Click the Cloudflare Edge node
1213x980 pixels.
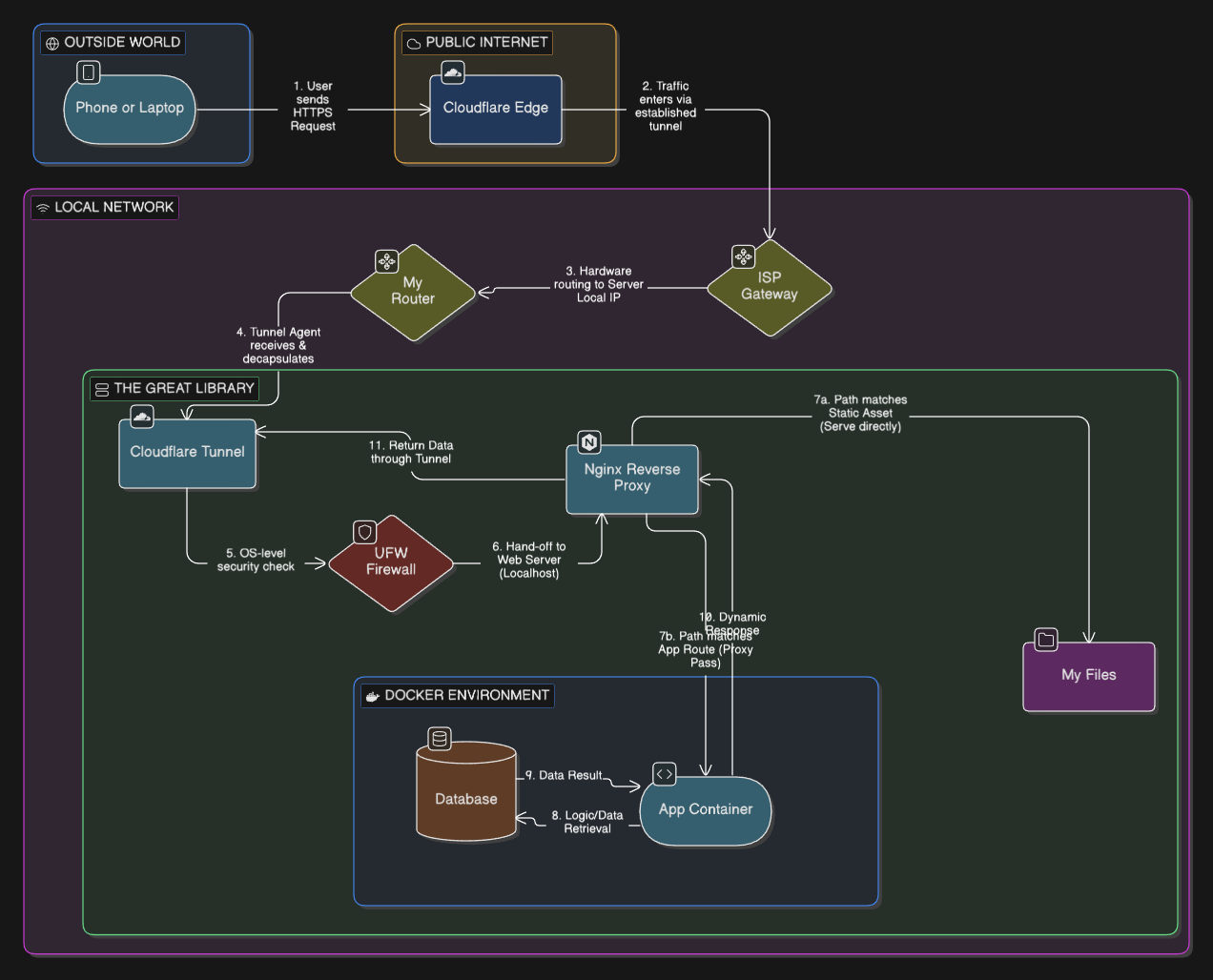(x=496, y=109)
